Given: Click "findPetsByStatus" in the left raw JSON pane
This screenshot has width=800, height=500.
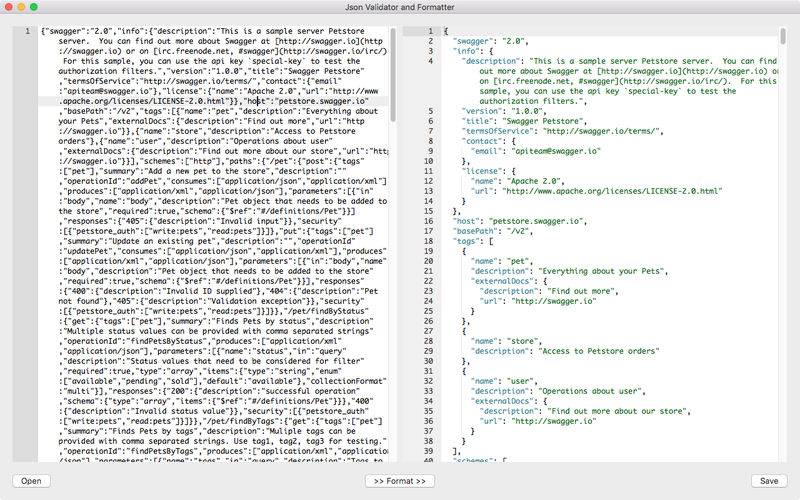Looking at the screenshot, I should pos(167,341).
